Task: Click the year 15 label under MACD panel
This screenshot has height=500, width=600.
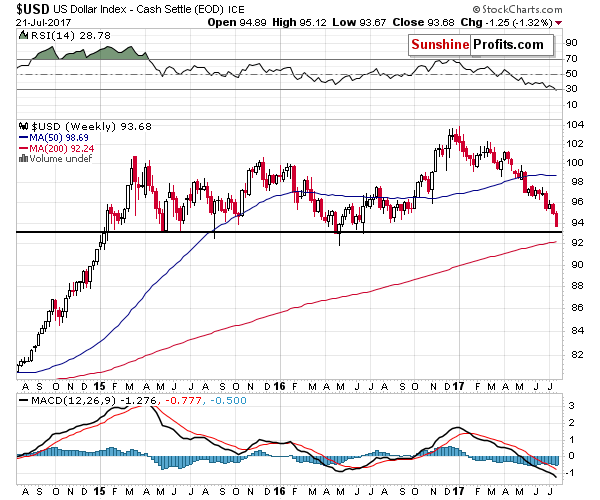Action: tap(99, 491)
